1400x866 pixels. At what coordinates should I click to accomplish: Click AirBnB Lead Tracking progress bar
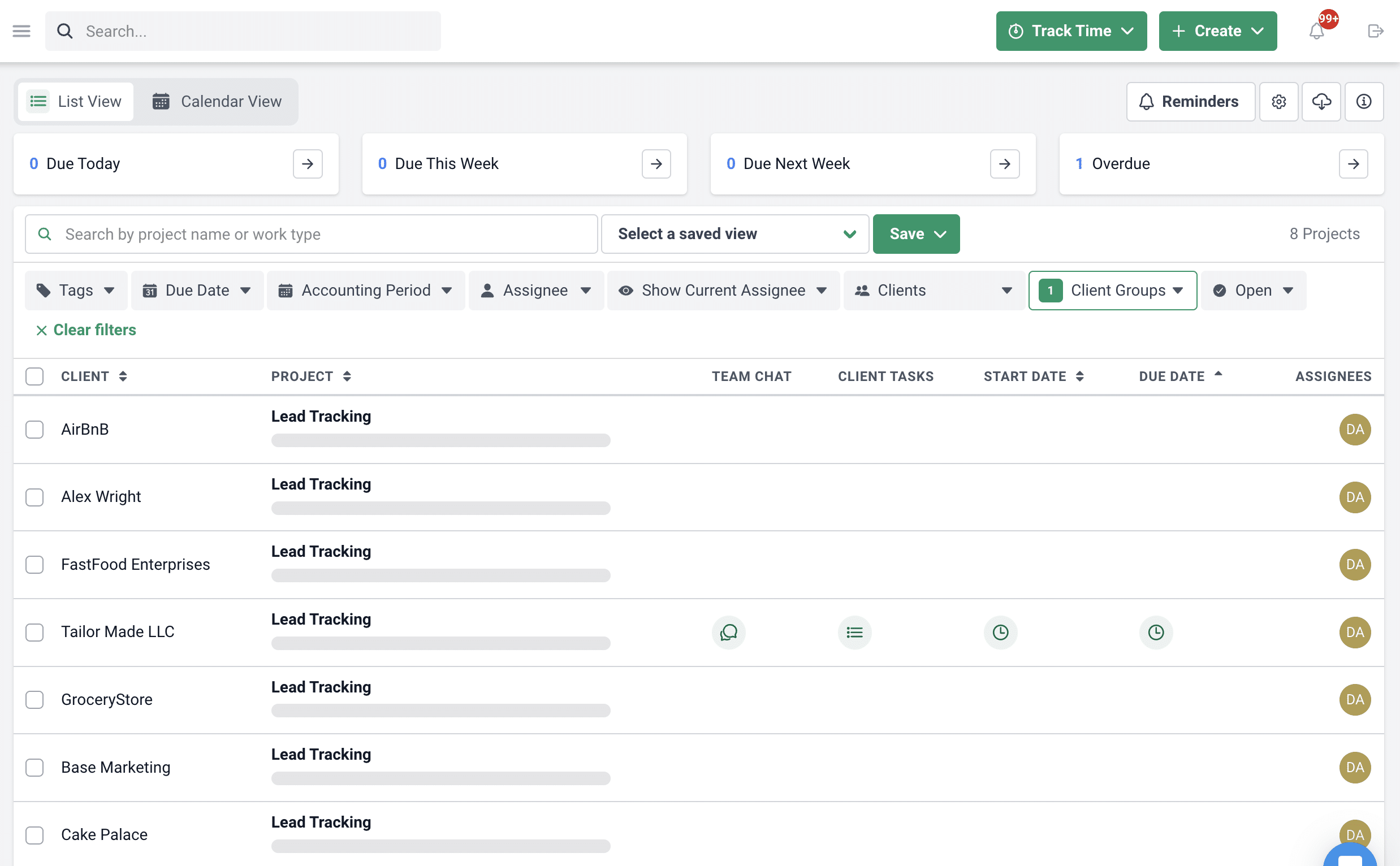[x=440, y=440]
